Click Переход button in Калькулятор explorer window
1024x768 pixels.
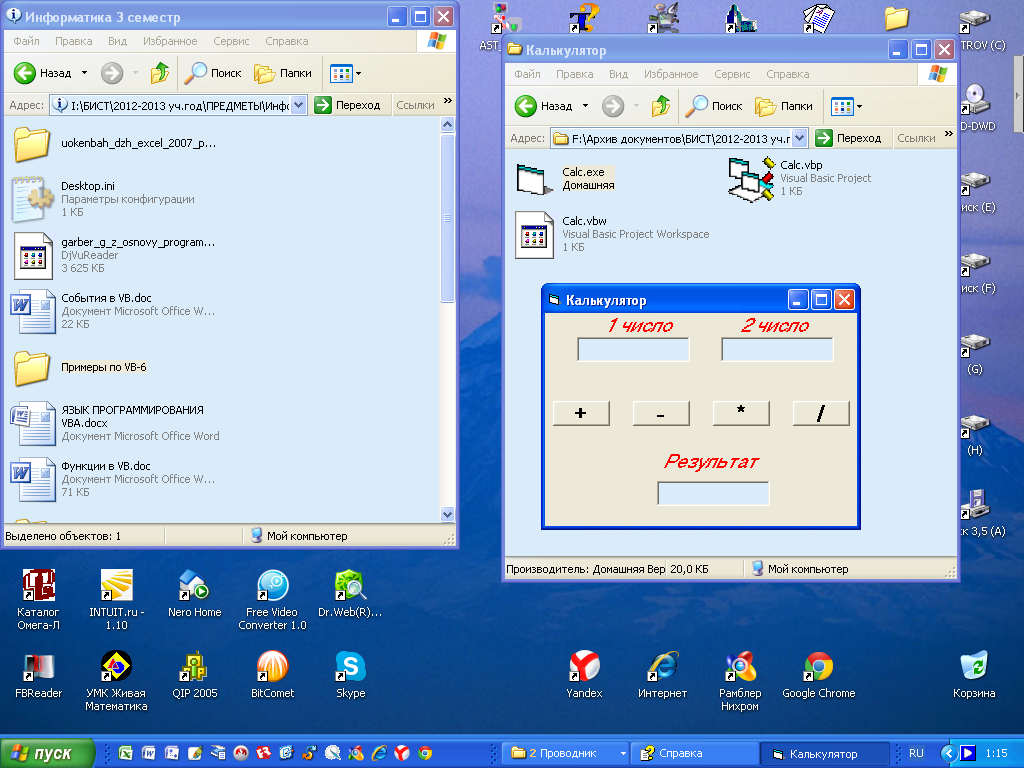click(849, 138)
